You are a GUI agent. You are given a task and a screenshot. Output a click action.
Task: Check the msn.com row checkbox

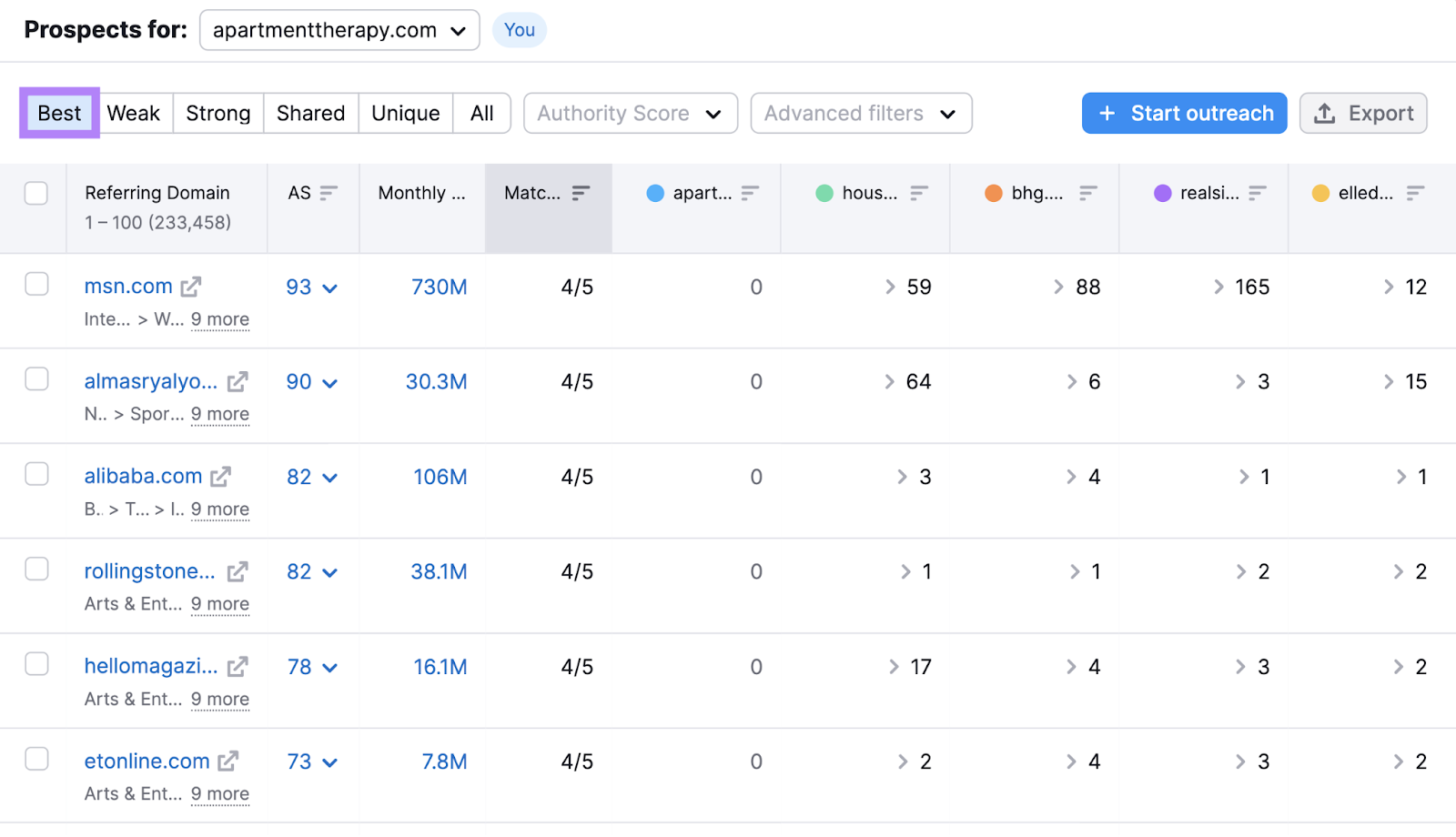pyautogui.click(x=36, y=284)
